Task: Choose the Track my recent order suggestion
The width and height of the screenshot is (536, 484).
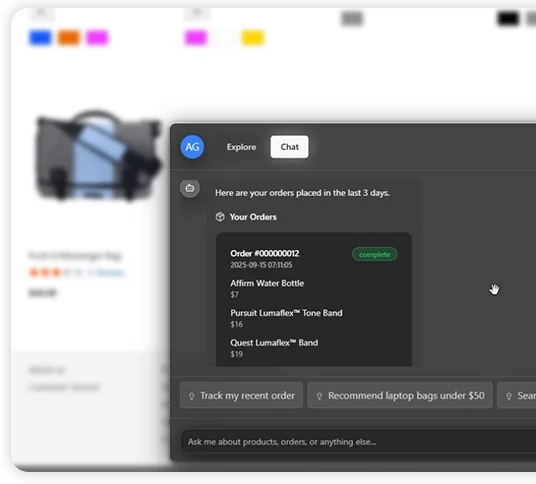Action: point(241,395)
